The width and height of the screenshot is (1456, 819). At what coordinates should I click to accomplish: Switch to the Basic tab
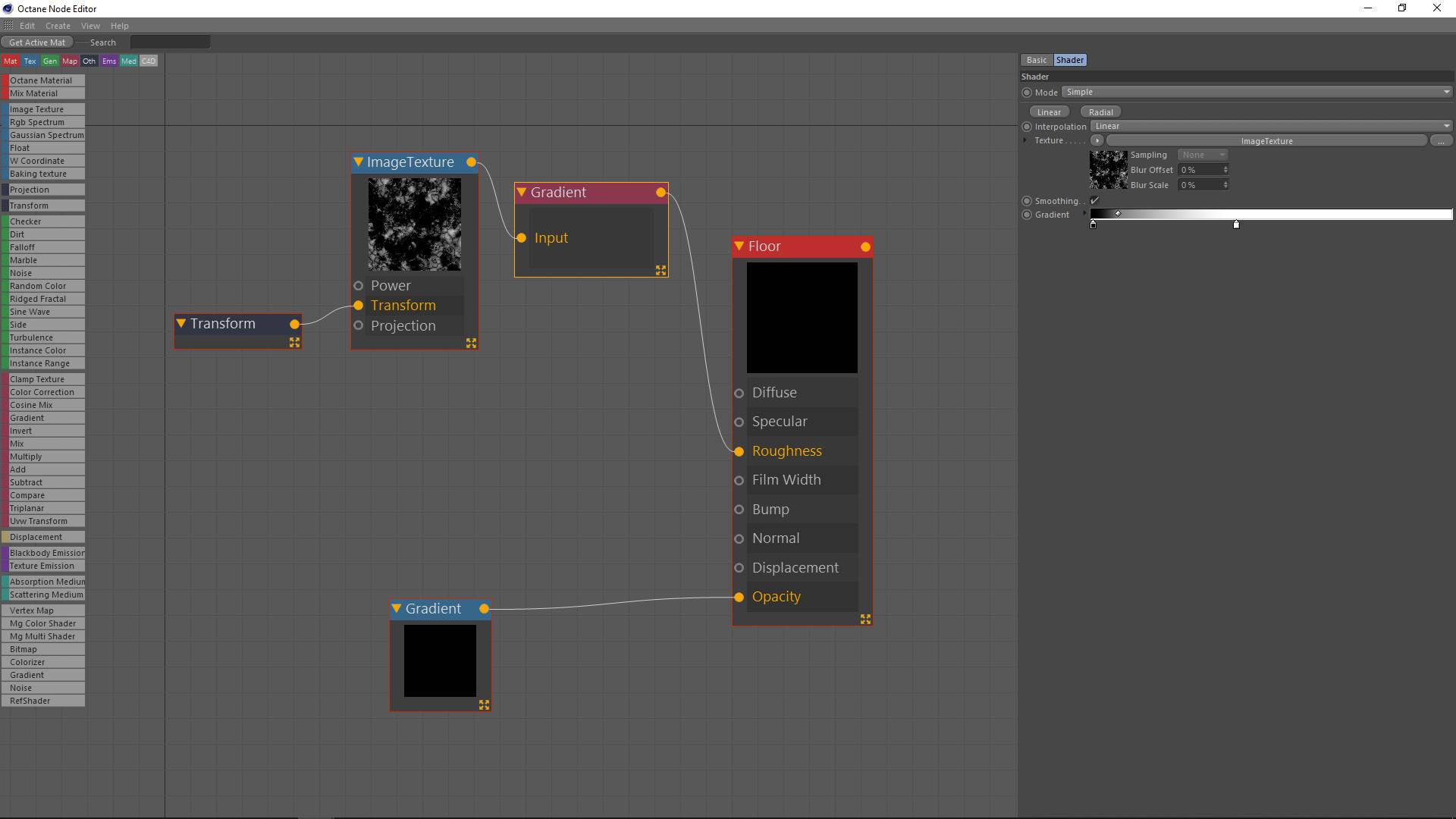tap(1036, 60)
